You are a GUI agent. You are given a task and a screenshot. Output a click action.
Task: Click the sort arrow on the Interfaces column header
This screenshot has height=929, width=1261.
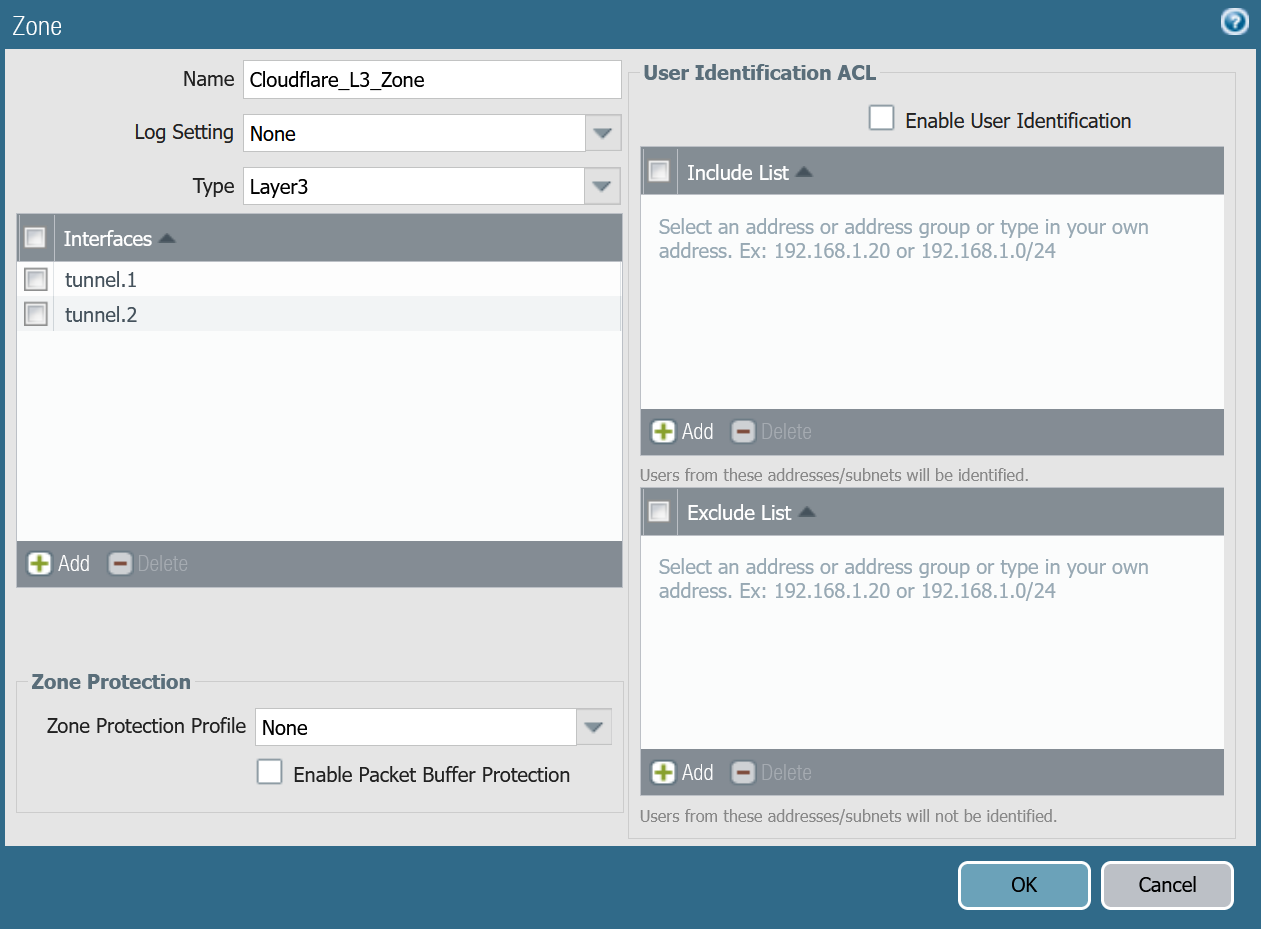167,239
